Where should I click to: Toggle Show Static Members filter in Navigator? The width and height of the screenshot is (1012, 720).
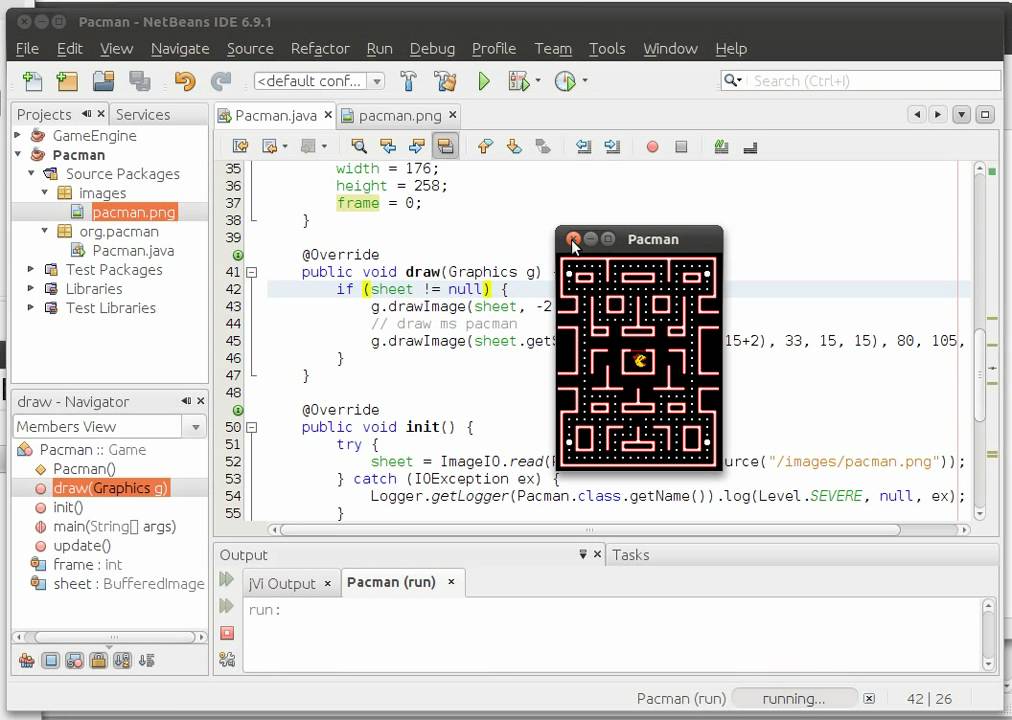click(75, 660)
